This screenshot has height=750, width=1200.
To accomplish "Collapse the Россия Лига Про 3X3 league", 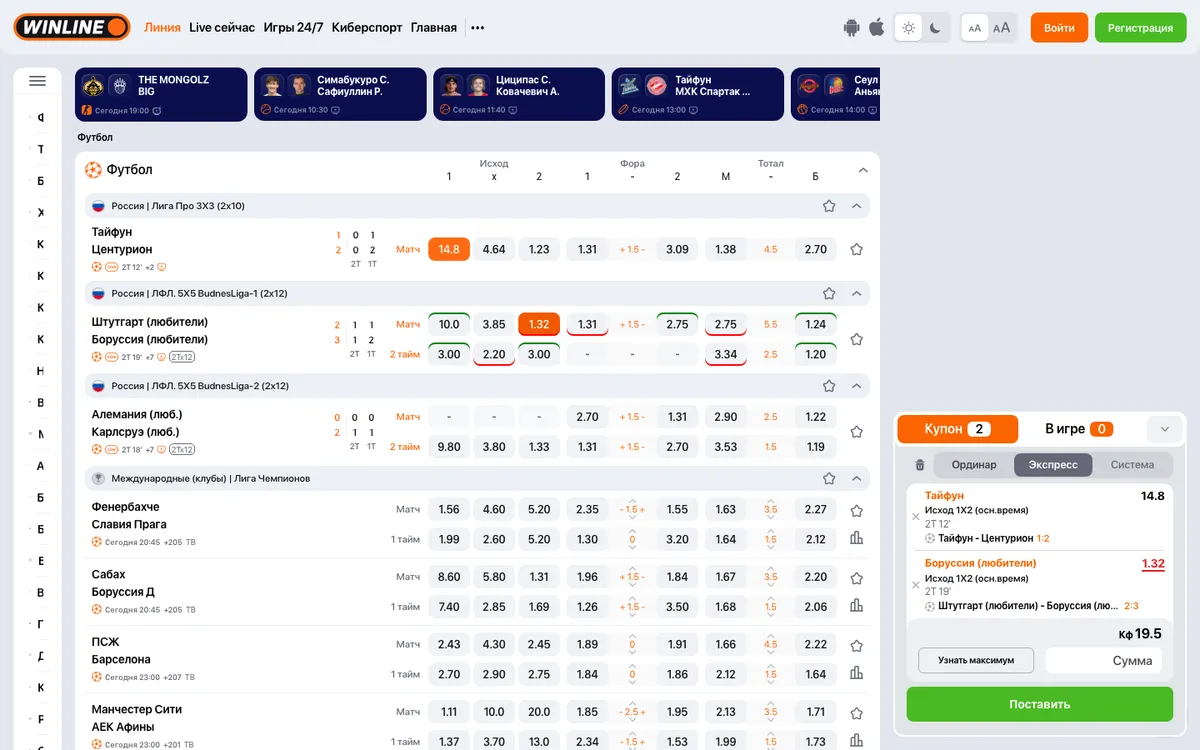I will coord(856,206).
